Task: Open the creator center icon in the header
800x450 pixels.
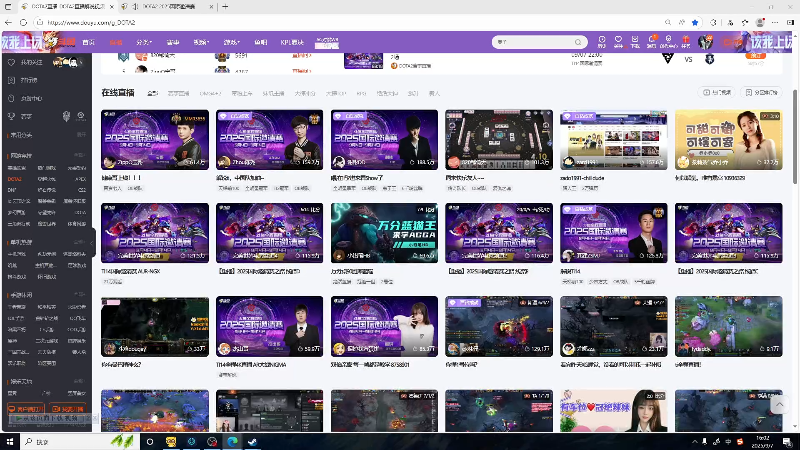Action: [x=668, y=41]
